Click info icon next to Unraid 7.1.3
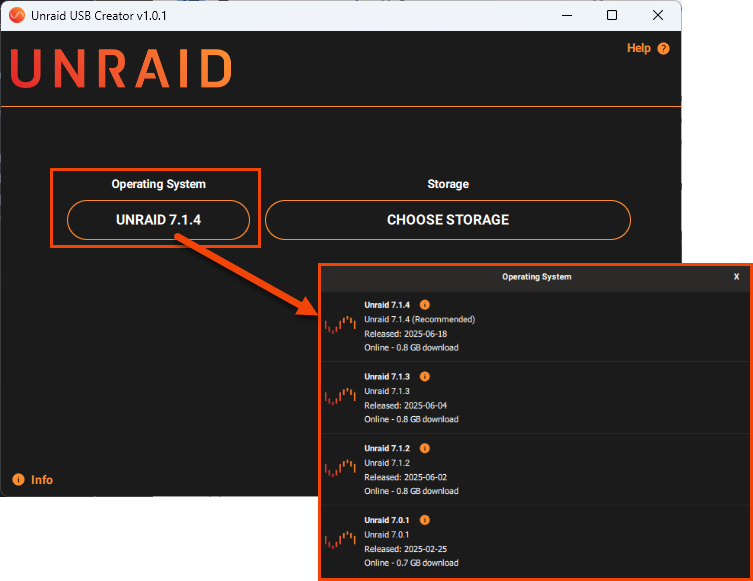 pyautogui.click(x=424, y=376)
